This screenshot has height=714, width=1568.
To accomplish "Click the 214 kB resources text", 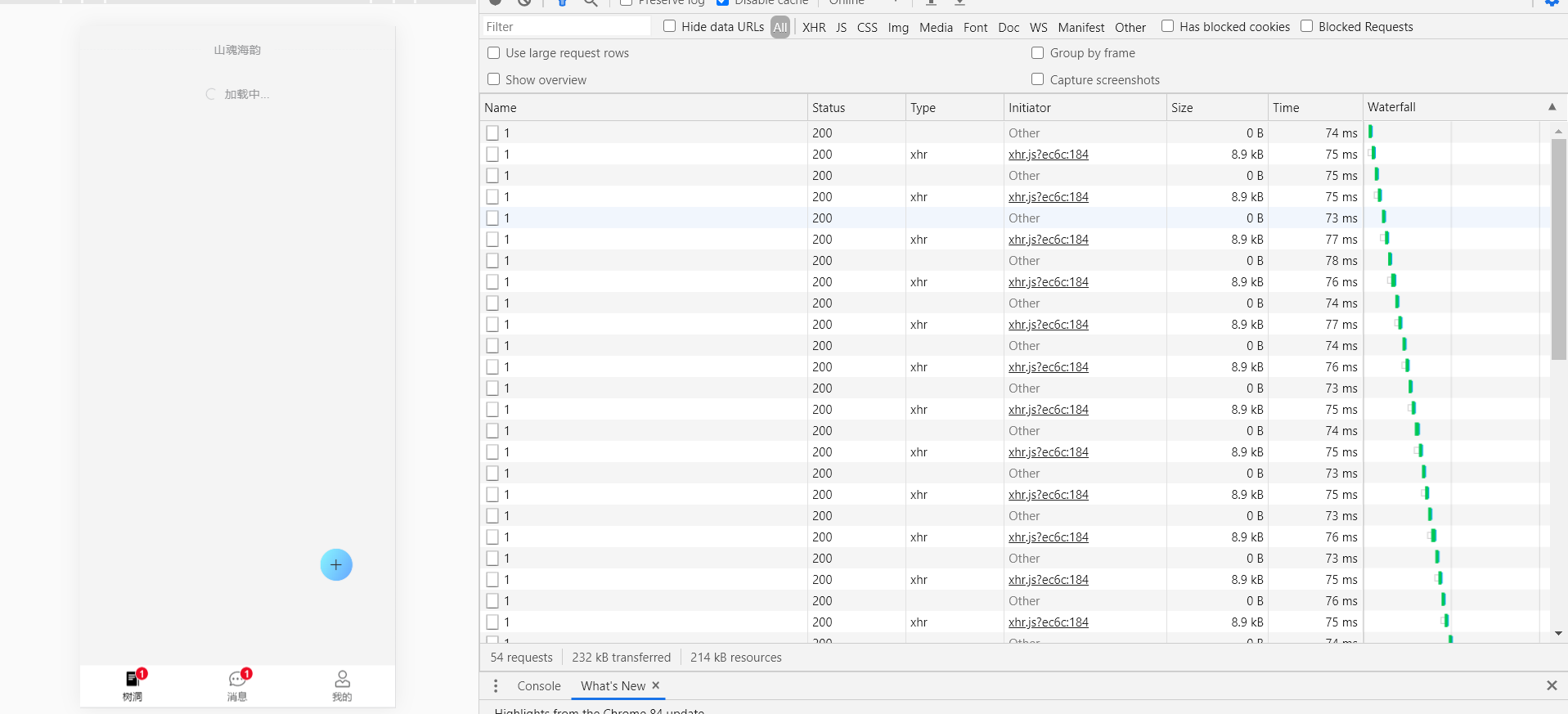I will 735,658.
